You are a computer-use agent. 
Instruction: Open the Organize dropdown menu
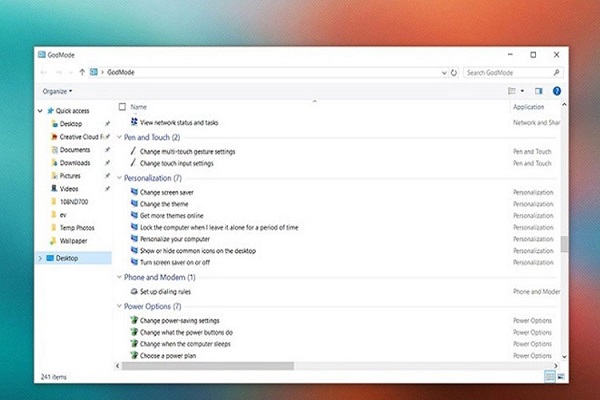[x=56, y=91]
